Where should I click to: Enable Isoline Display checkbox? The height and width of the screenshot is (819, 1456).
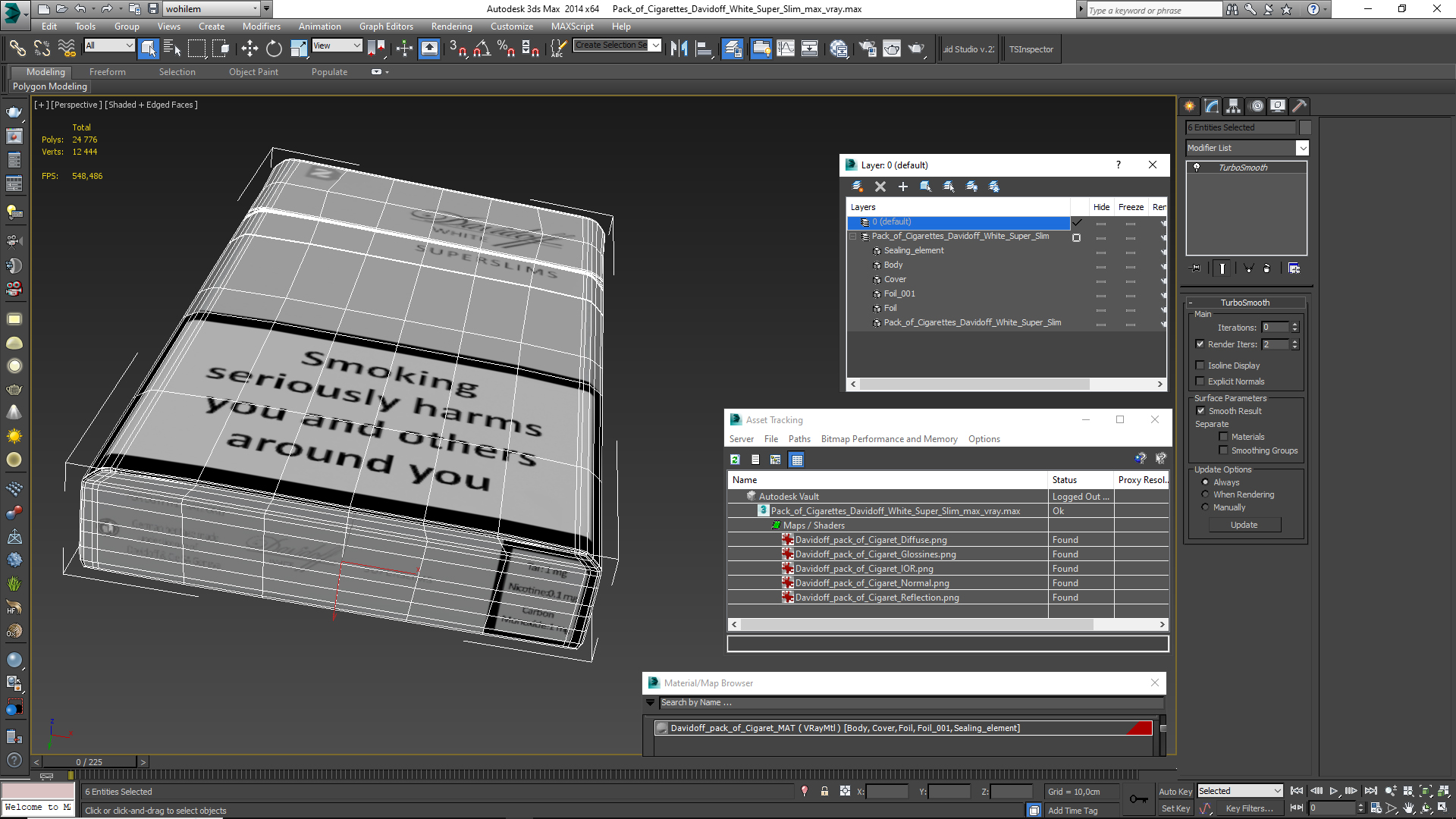(1200, 366)
